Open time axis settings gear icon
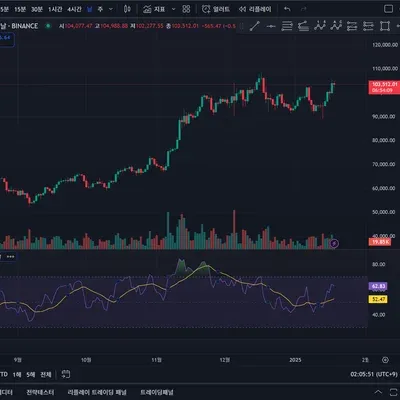This screenshot has width=400, height=400. pyautogui.click(x=385, y=360)
